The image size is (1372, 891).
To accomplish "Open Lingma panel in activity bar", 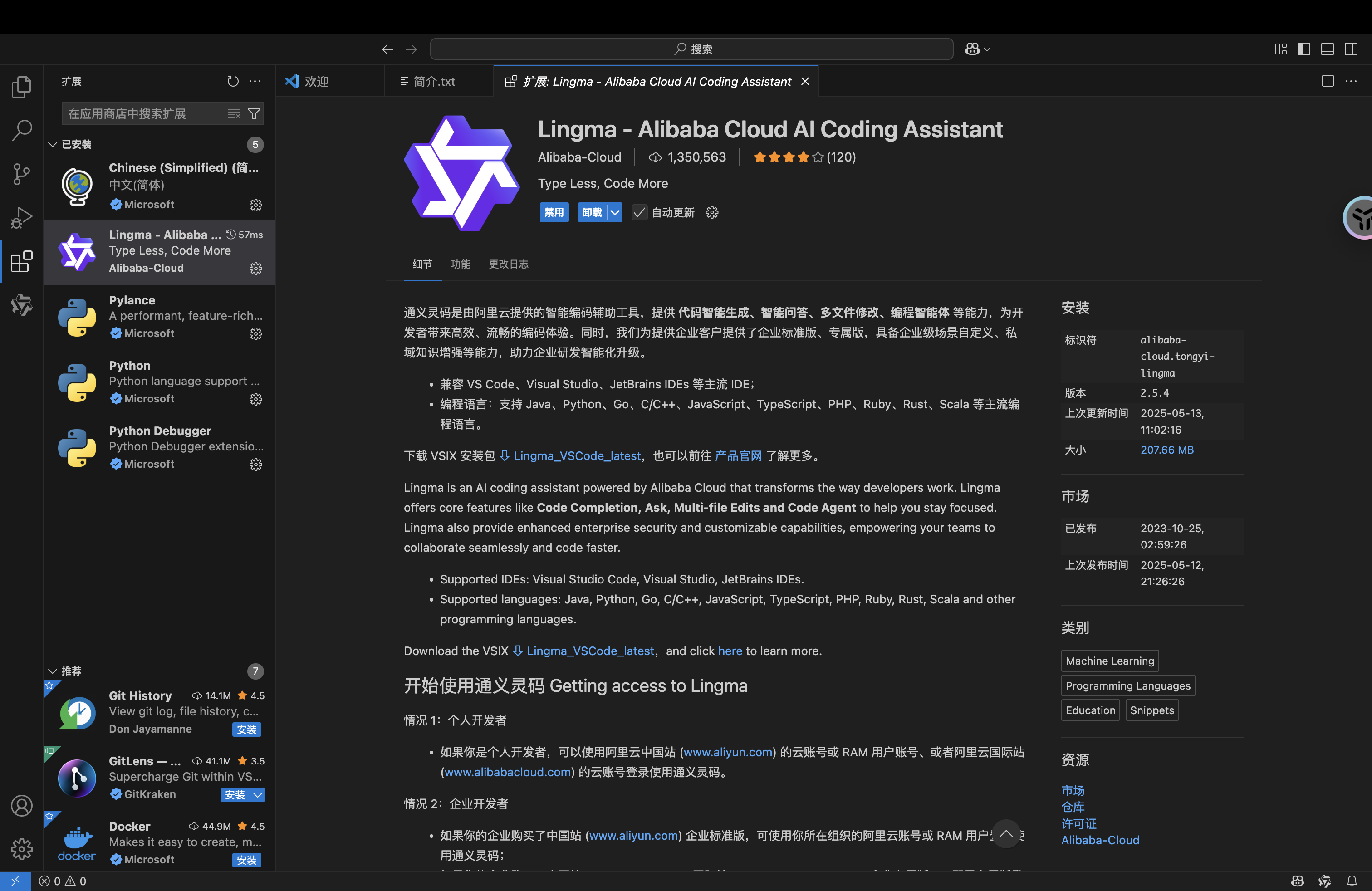I will click(x=21, y=305).
